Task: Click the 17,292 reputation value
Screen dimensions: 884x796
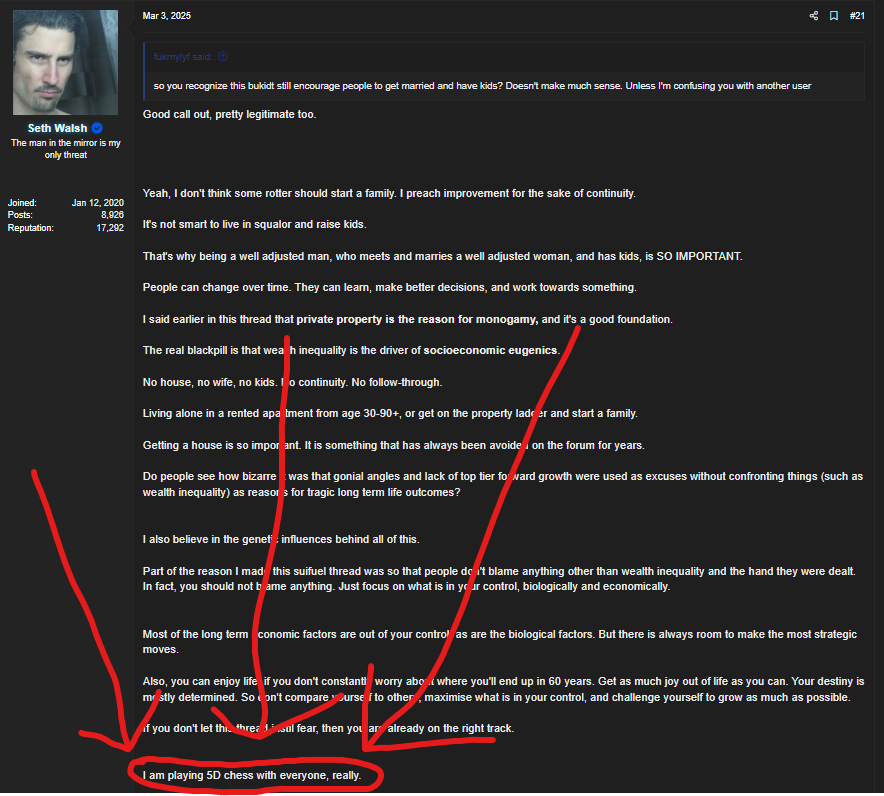Action: pos(110,228)
